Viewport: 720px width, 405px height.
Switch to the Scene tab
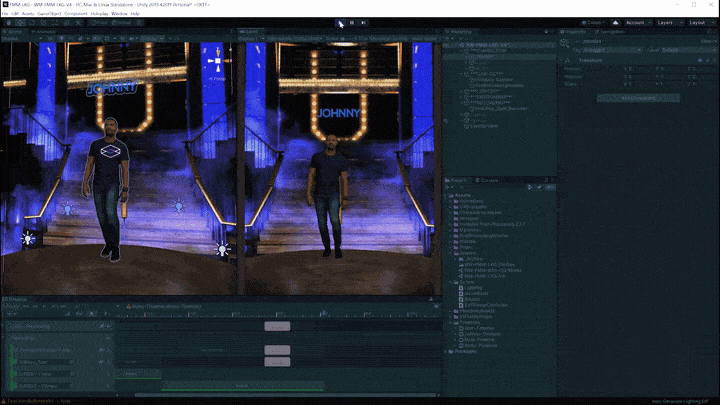pyautogui.click(x=14, y=32)
